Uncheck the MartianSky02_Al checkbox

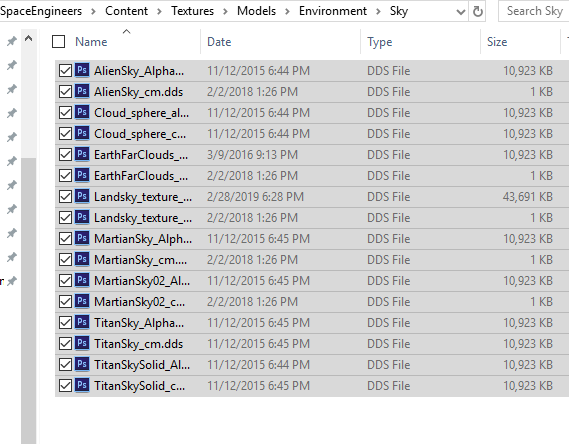(65, 281)
